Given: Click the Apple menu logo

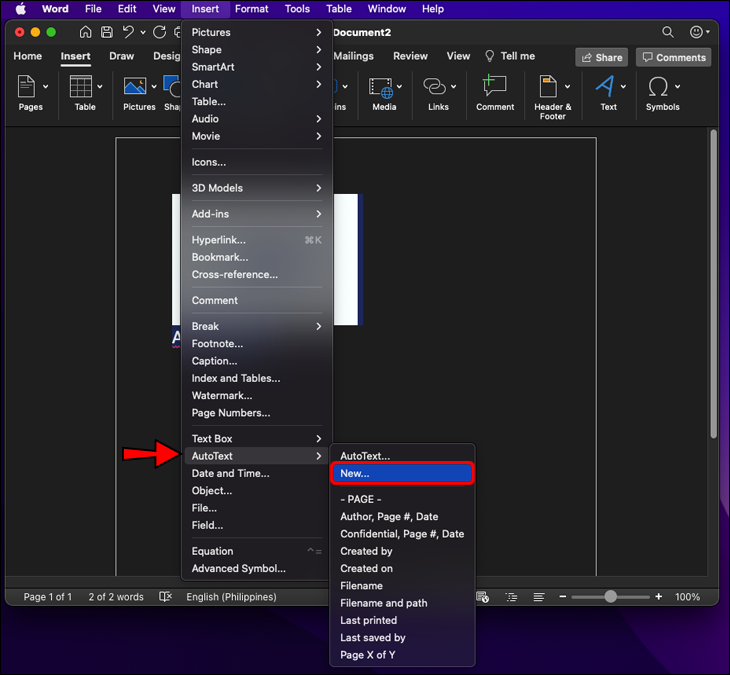Looking at the screenshot, I should coord(21,9).
